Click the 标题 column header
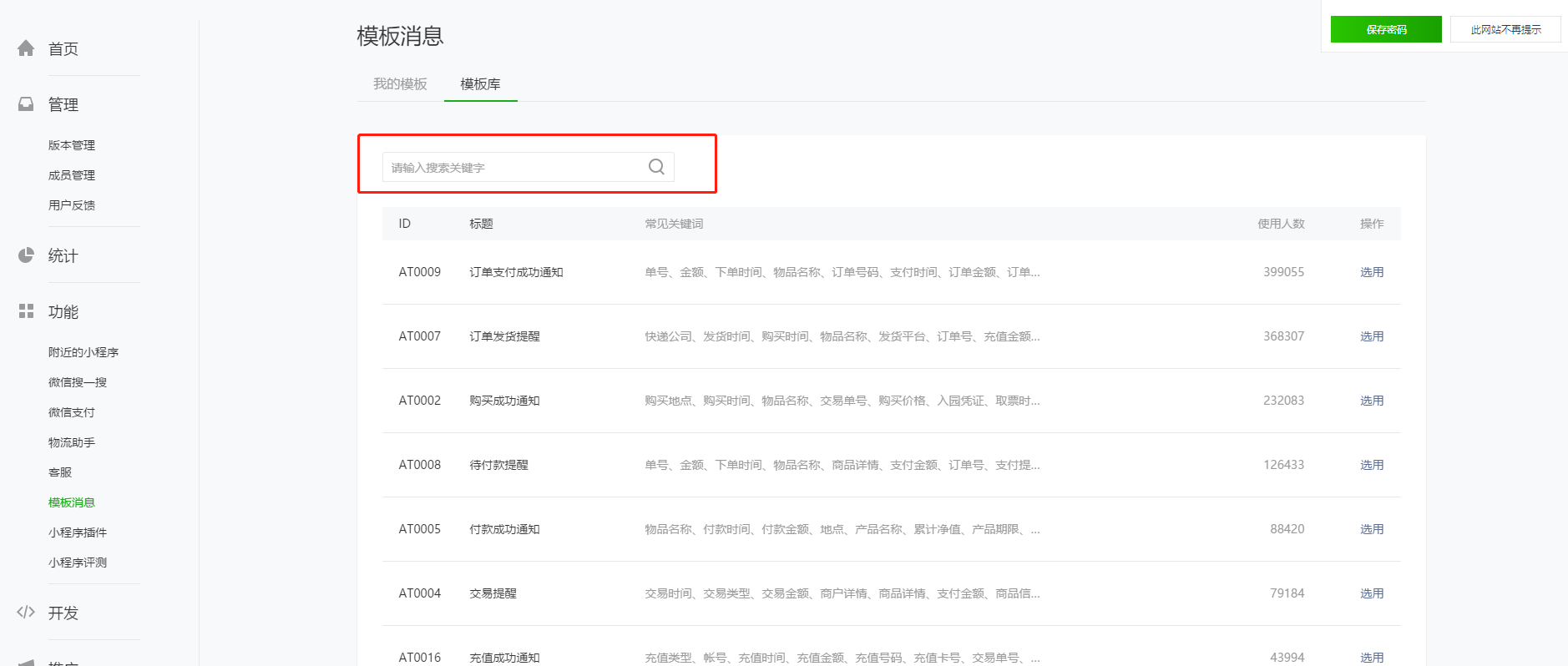 tap(481, 224)
